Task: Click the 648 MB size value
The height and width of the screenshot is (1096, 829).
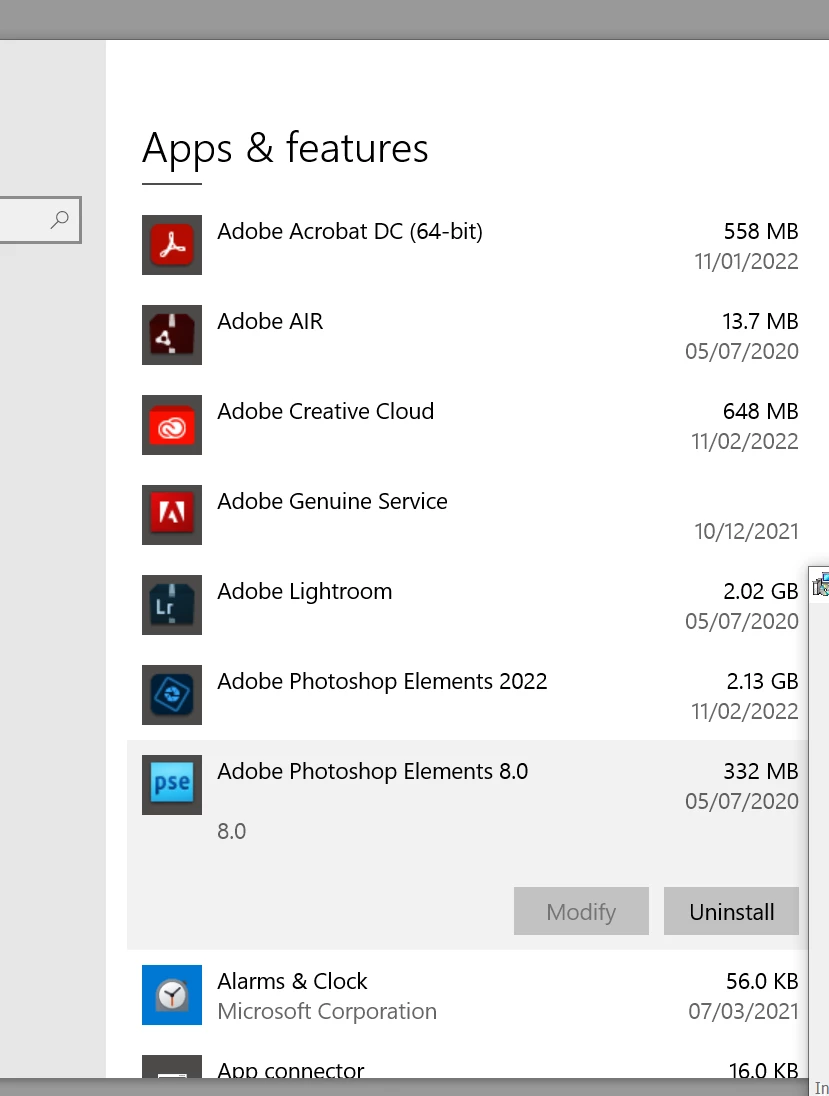Action: pos(760,411)
